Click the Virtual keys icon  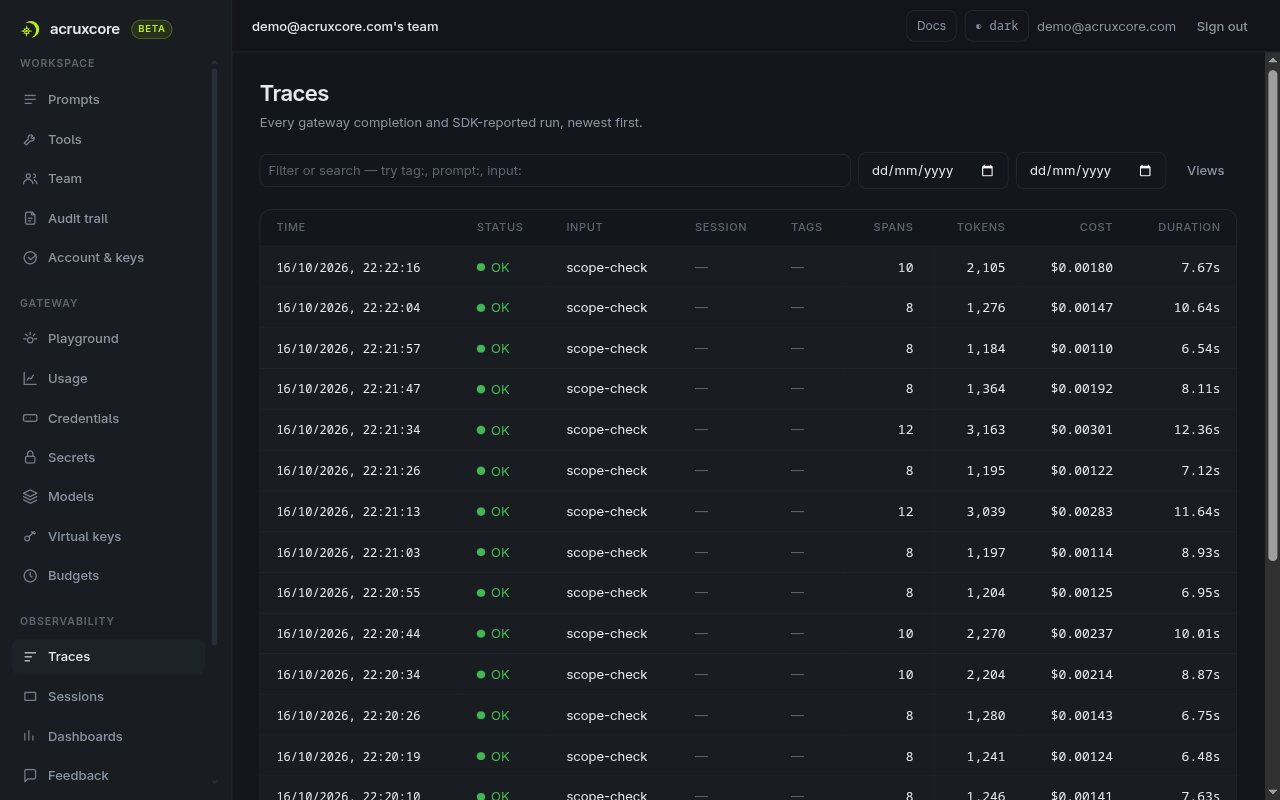[30, 537]
